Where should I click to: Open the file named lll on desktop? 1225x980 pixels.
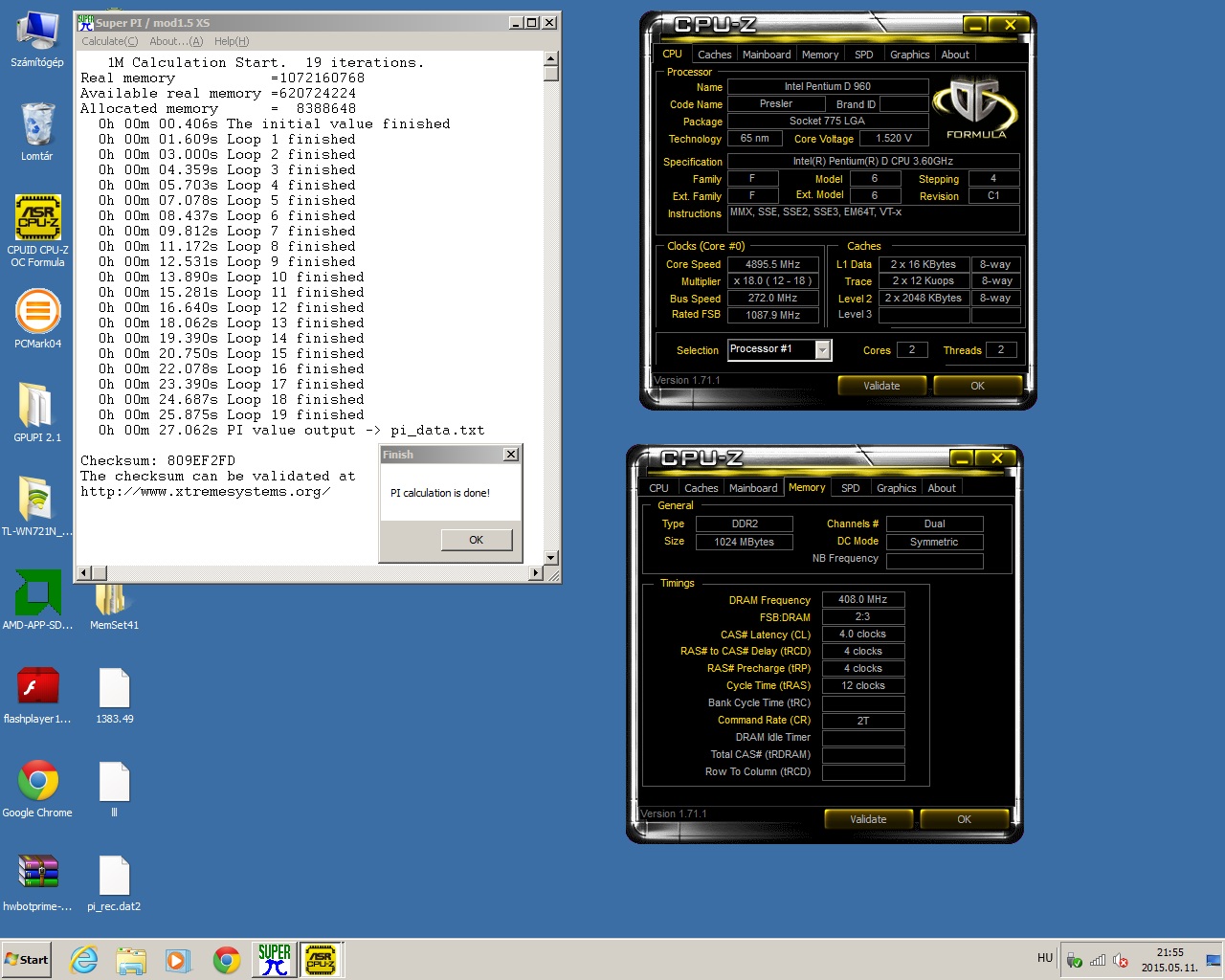coord(114,789)
